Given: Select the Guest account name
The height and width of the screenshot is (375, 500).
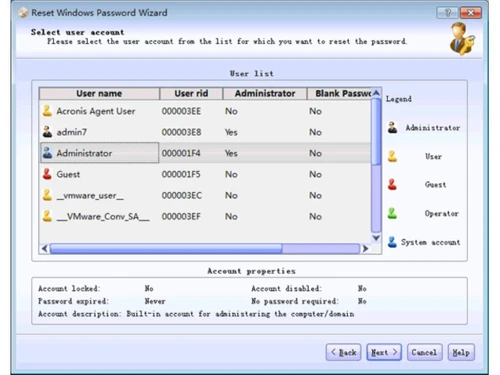Looking at the screenshot, I should tap(68, 174).
